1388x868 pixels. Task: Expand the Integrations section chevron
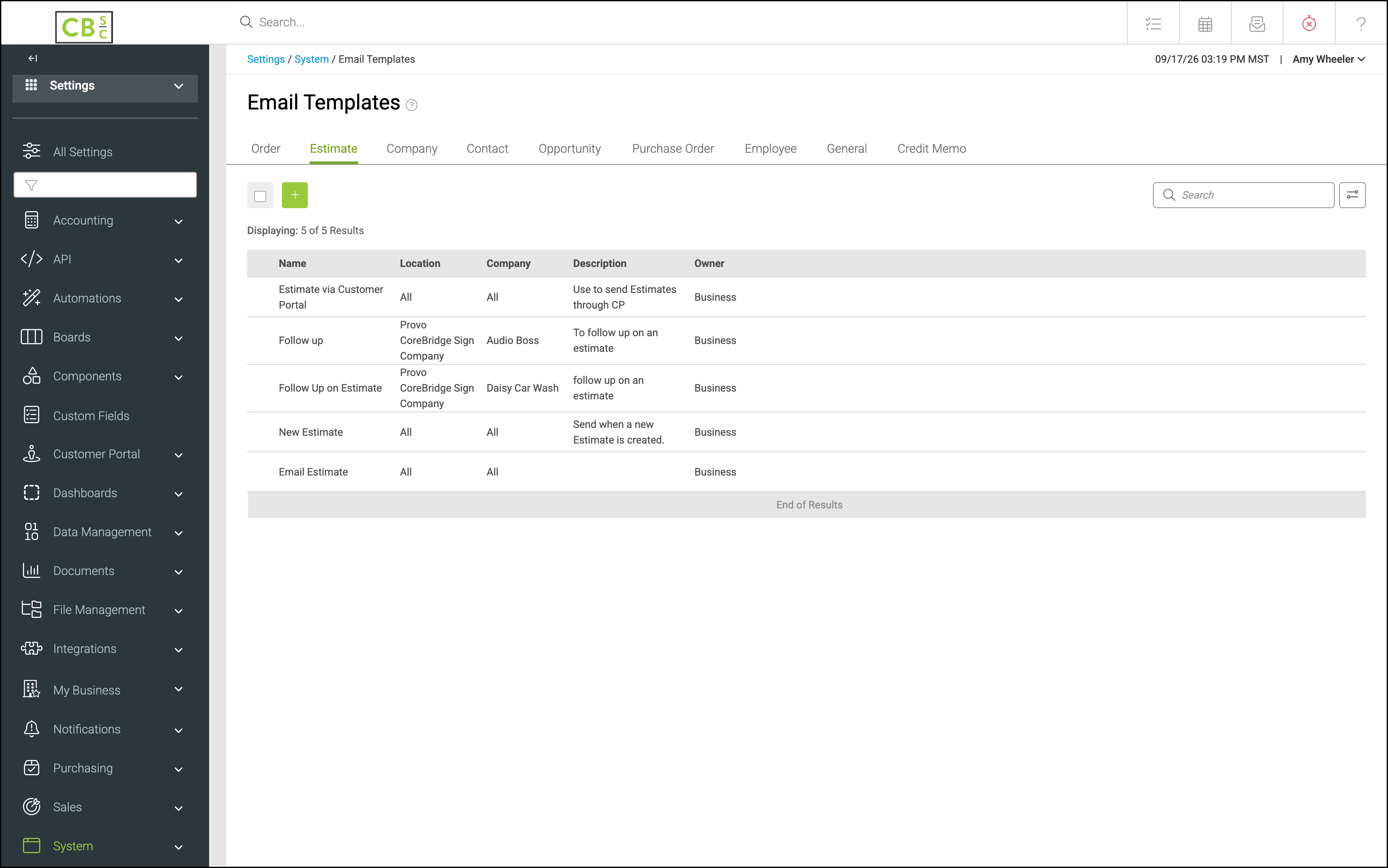[x=179, y=650]
